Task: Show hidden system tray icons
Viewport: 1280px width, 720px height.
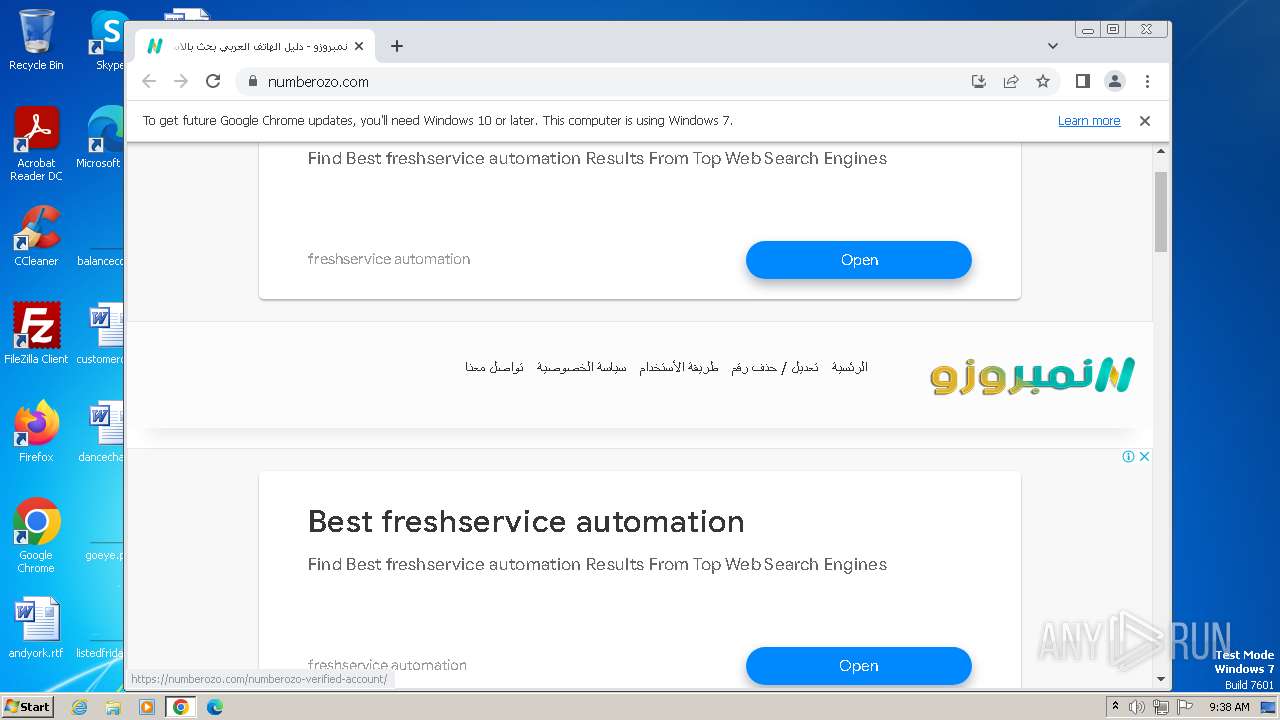Action: [1115, 707]
